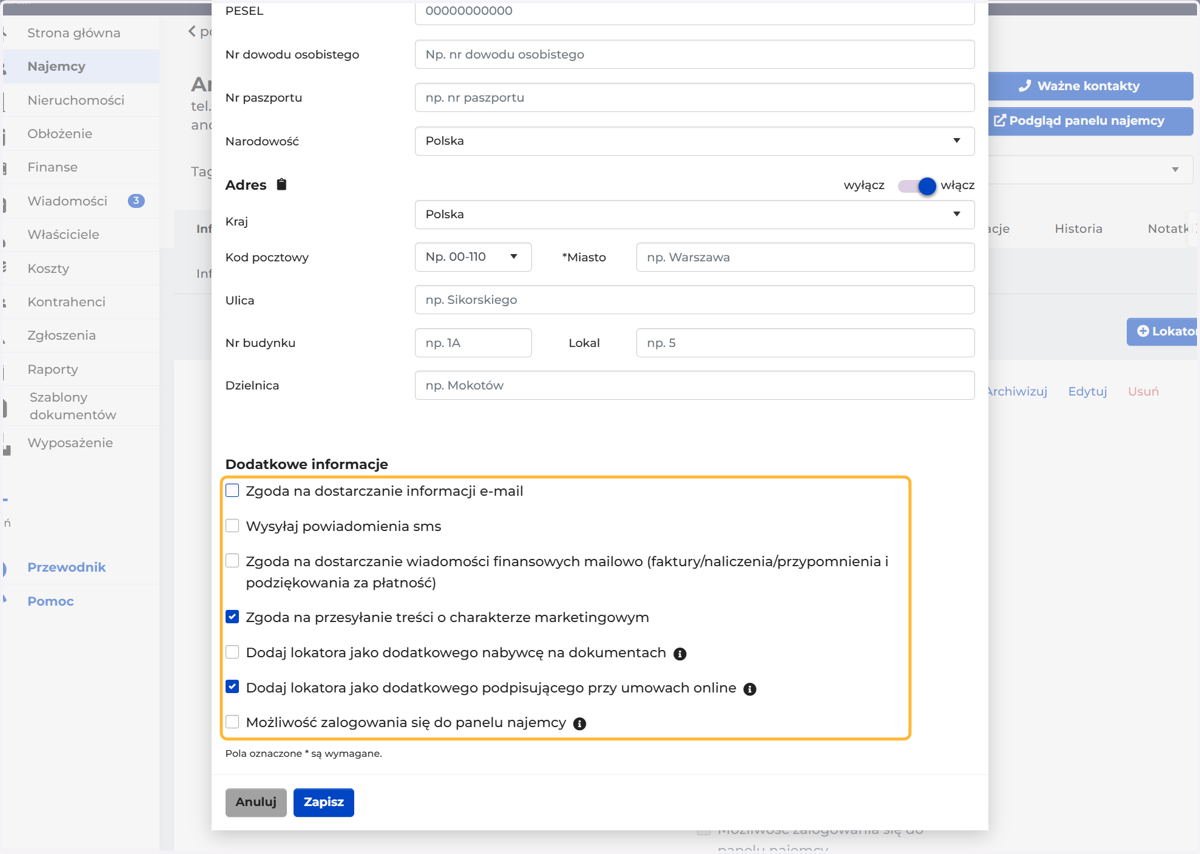Click the Anuluj button
The height and width of the screenshot is (854, 1200).
click(x=256, y=802)
